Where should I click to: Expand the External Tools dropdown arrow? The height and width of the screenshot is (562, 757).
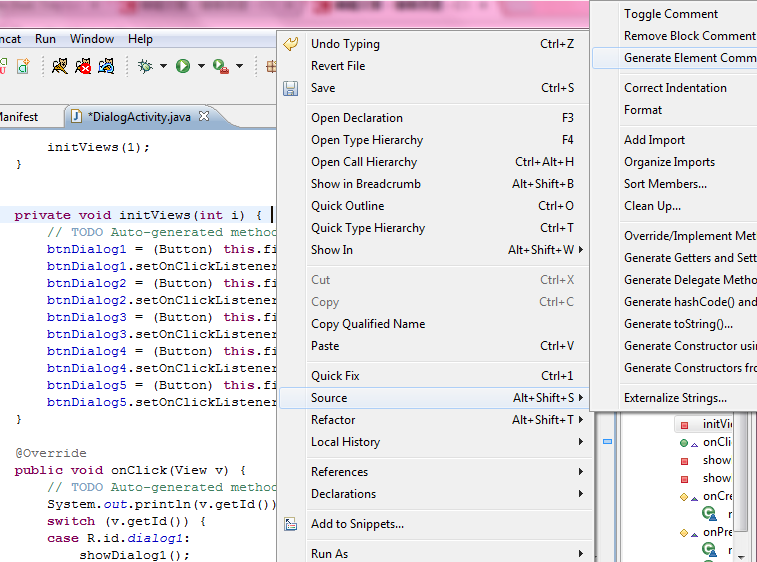pyautogui.click(x=239, y=67)
